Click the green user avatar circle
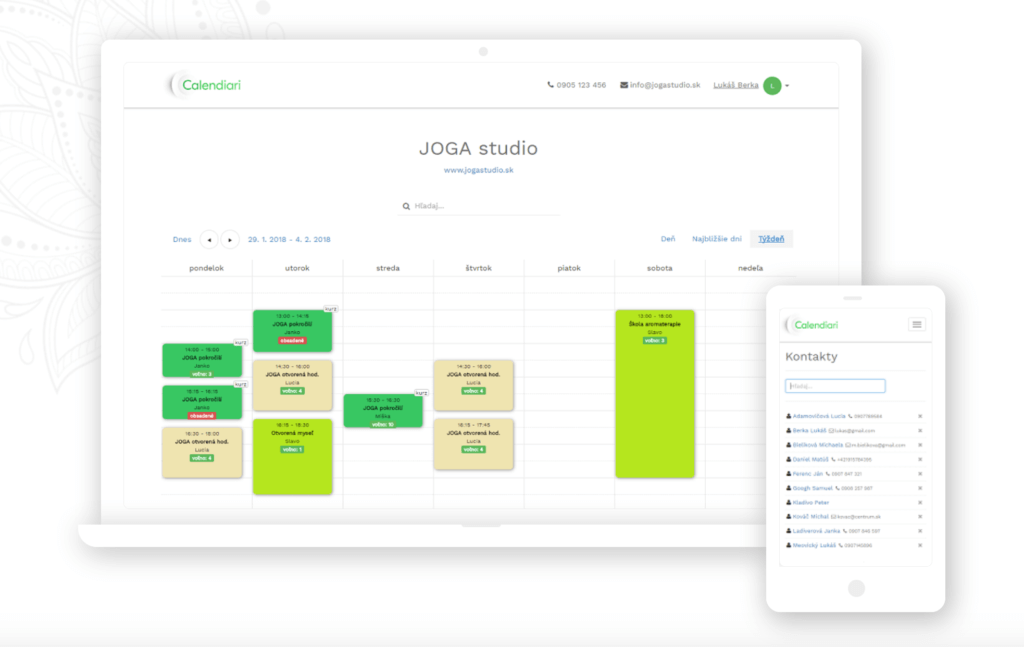The width and height of the screenshot is (1024, 647). tap(772, 86)
